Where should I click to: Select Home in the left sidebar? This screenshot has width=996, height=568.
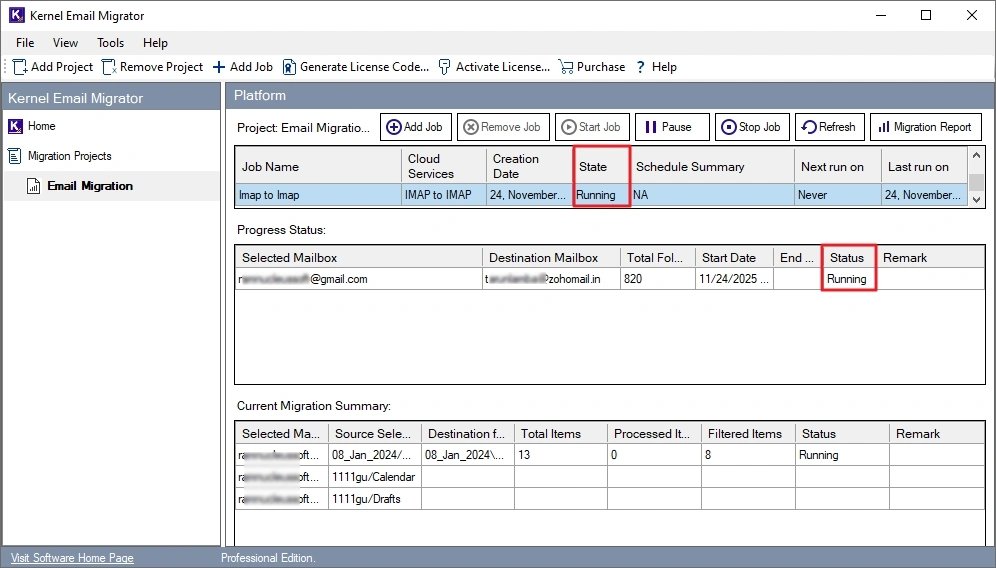(x=41, y=126)
